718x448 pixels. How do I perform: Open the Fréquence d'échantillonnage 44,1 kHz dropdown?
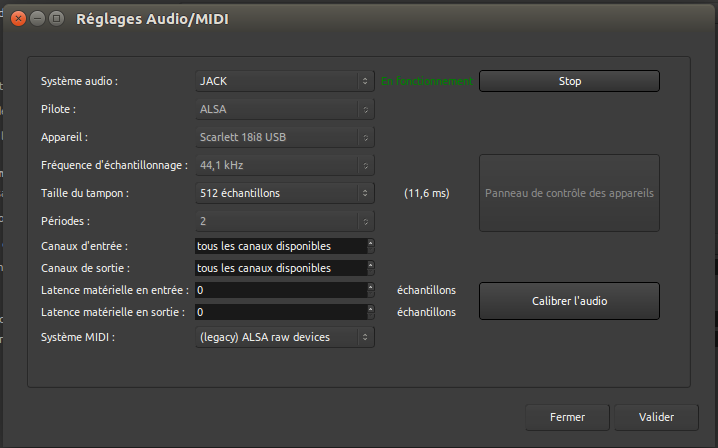[x=285, y=165]
